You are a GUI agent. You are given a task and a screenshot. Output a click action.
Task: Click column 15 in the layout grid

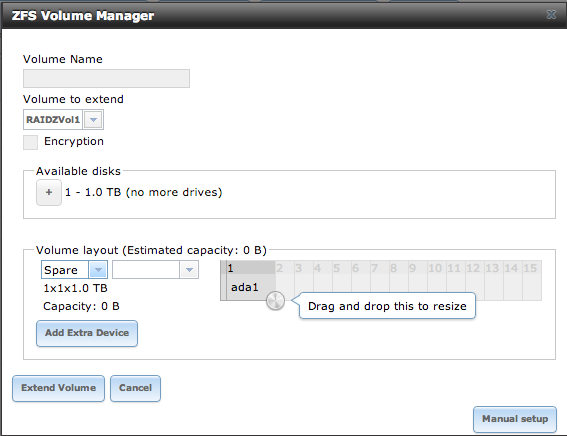(532, 268)
